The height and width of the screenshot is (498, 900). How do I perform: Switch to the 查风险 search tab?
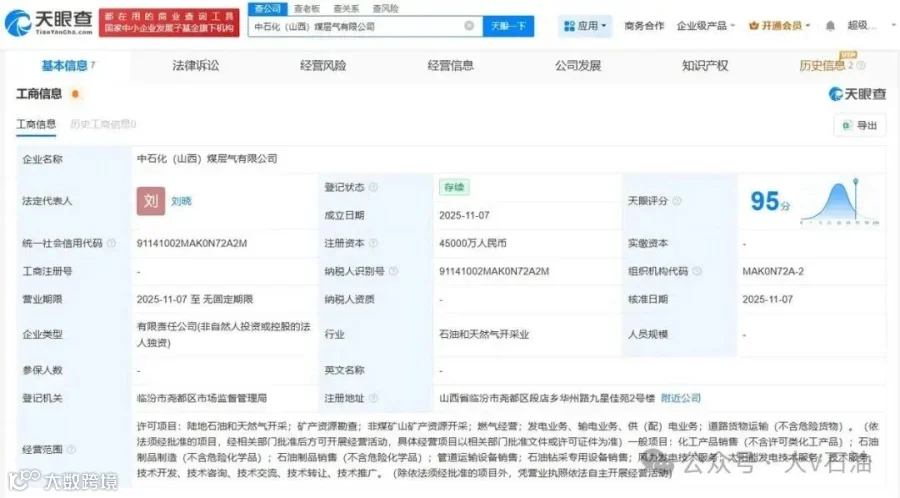click(386, 9)
